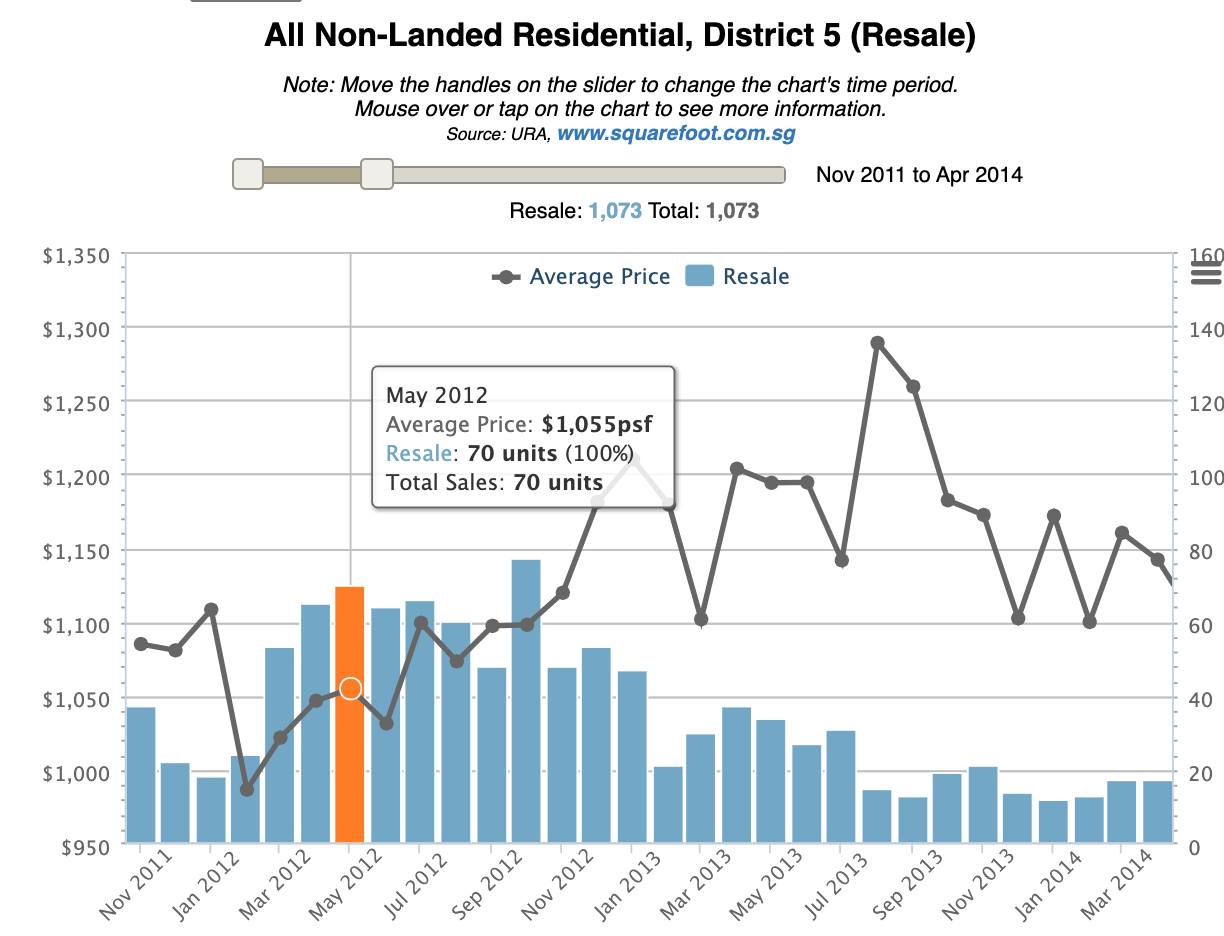Toggle the Average Price series label
Screen dimensions: 1224x936
tap(599, 277)
